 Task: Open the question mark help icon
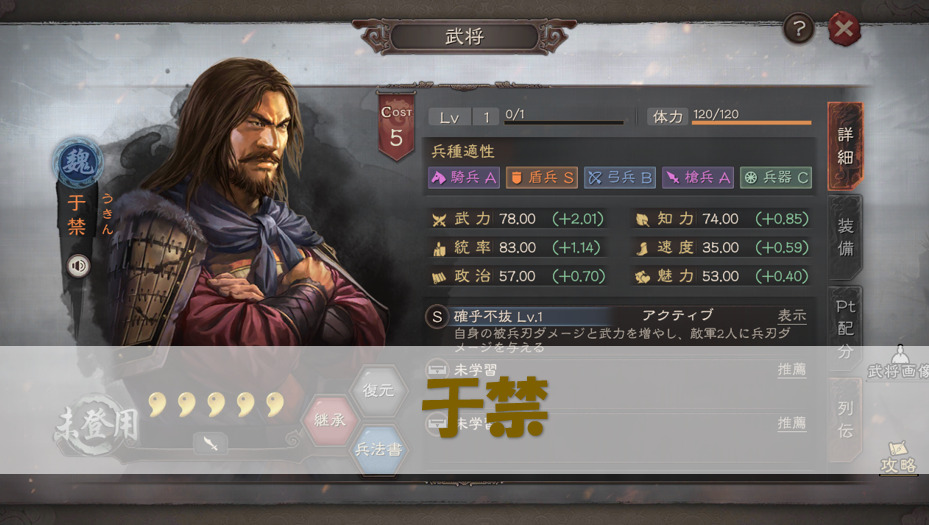(x=798, y=28)
